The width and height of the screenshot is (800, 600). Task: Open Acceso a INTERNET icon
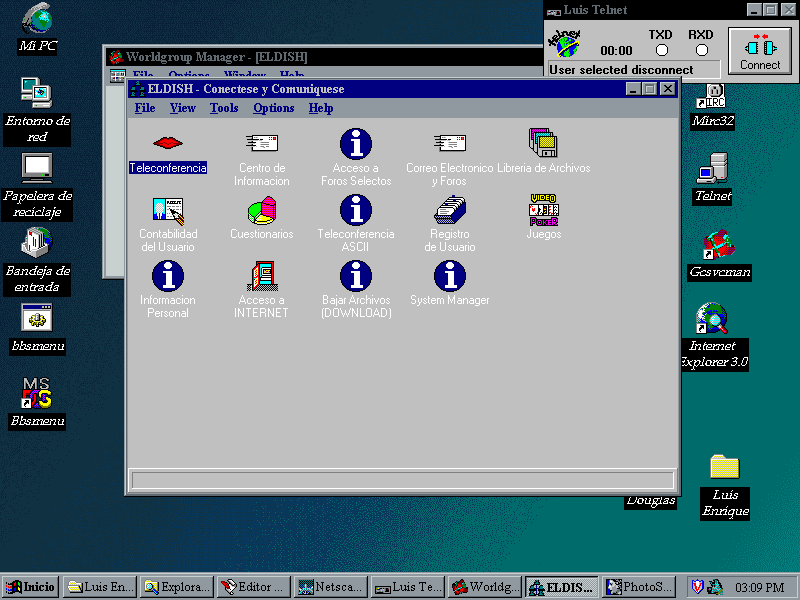pos(262,276)
